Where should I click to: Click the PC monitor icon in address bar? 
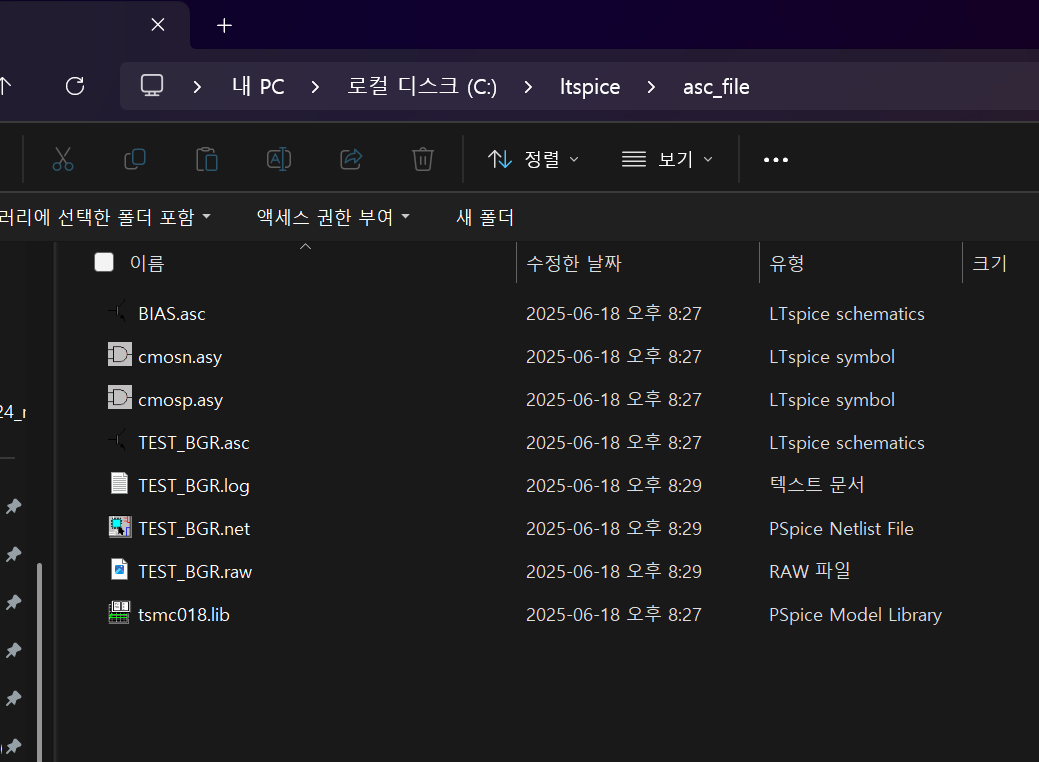pos(152,85)
